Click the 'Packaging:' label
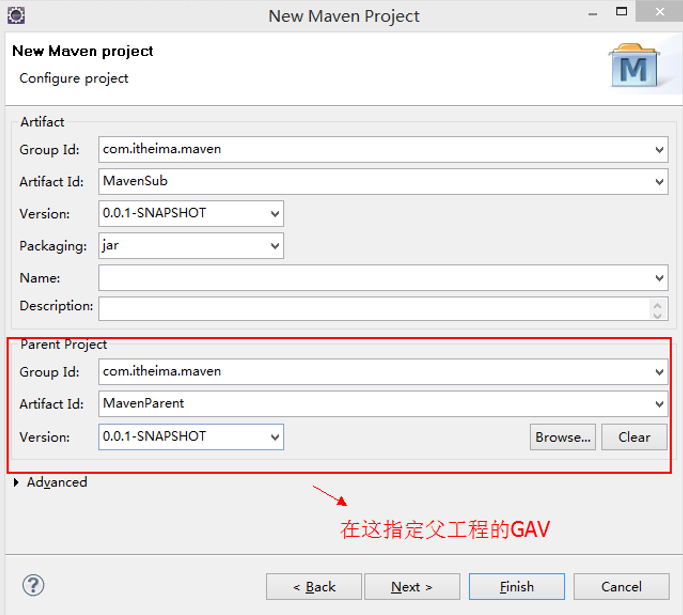683x615 pixels. (53, 246)
